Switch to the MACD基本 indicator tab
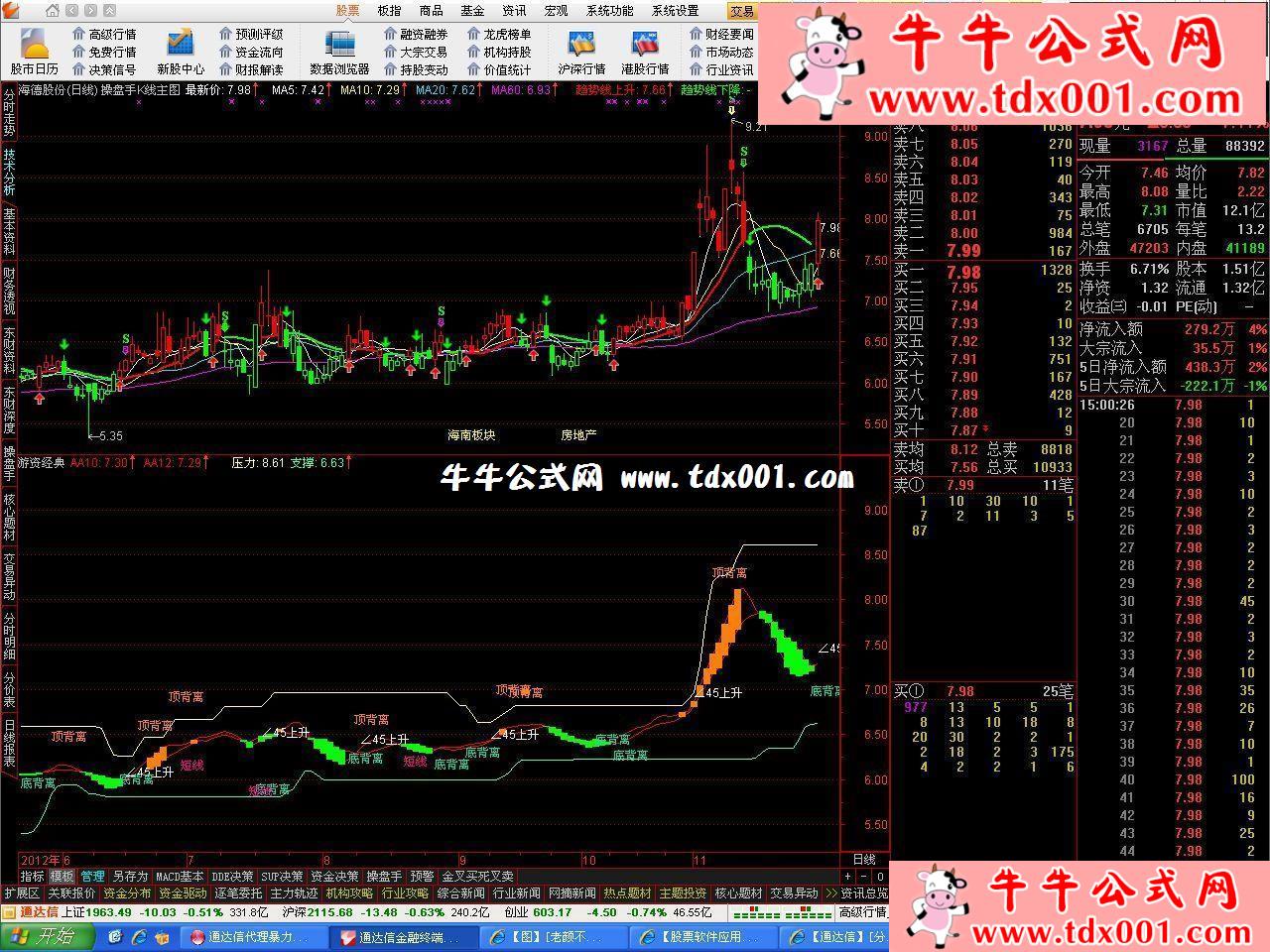 (180, 877)
